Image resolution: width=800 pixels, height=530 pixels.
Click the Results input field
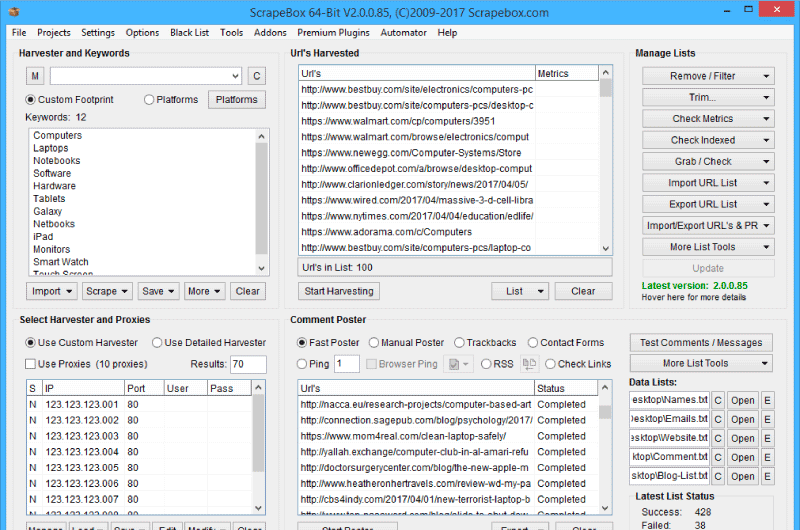click(x=248, y=364)
